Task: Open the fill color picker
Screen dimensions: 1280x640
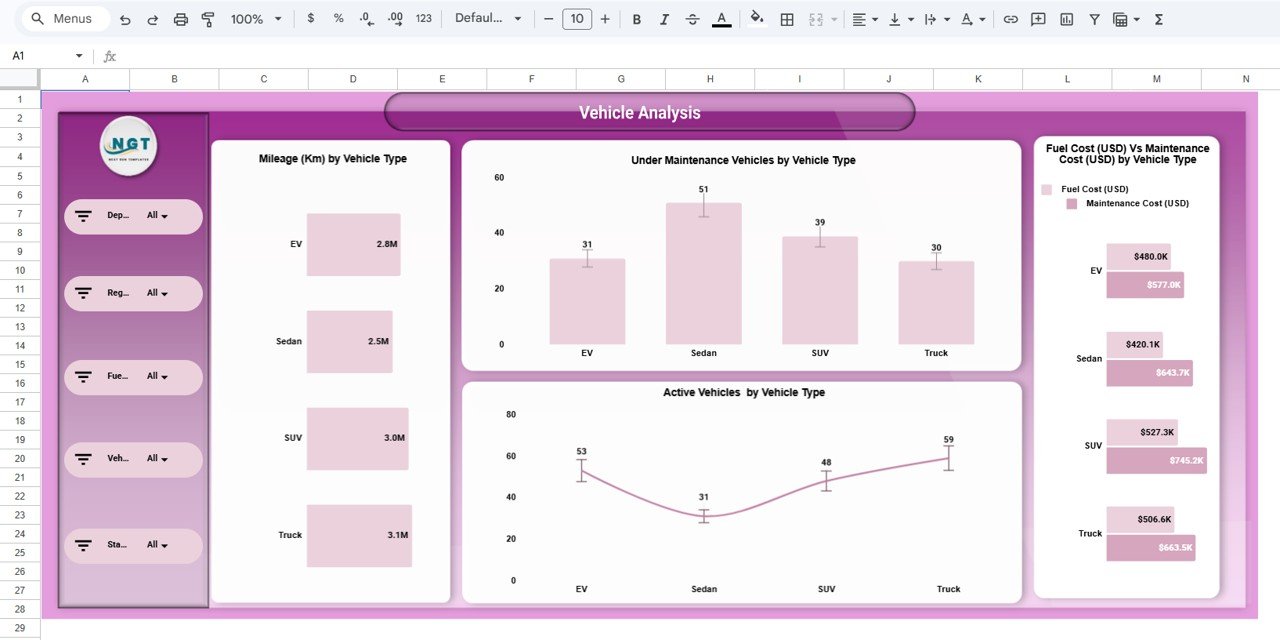Action: 756,19
